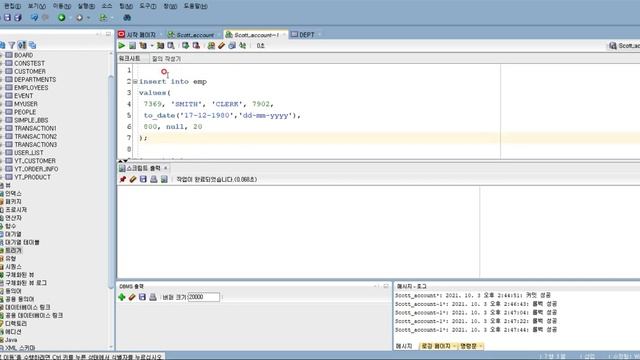Open dropdown arrow next to Explain Plan icon
The height and width of the screenshot is (360, 640).
(151, 46)
